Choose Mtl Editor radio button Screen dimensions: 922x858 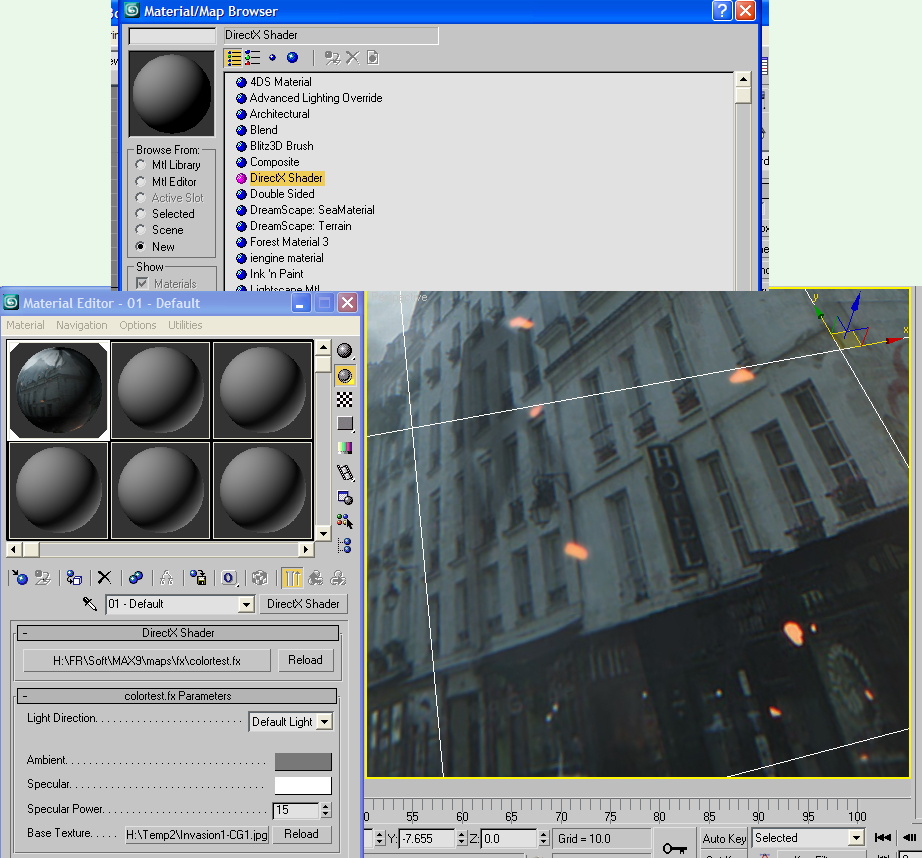click(x=141, y=182)
